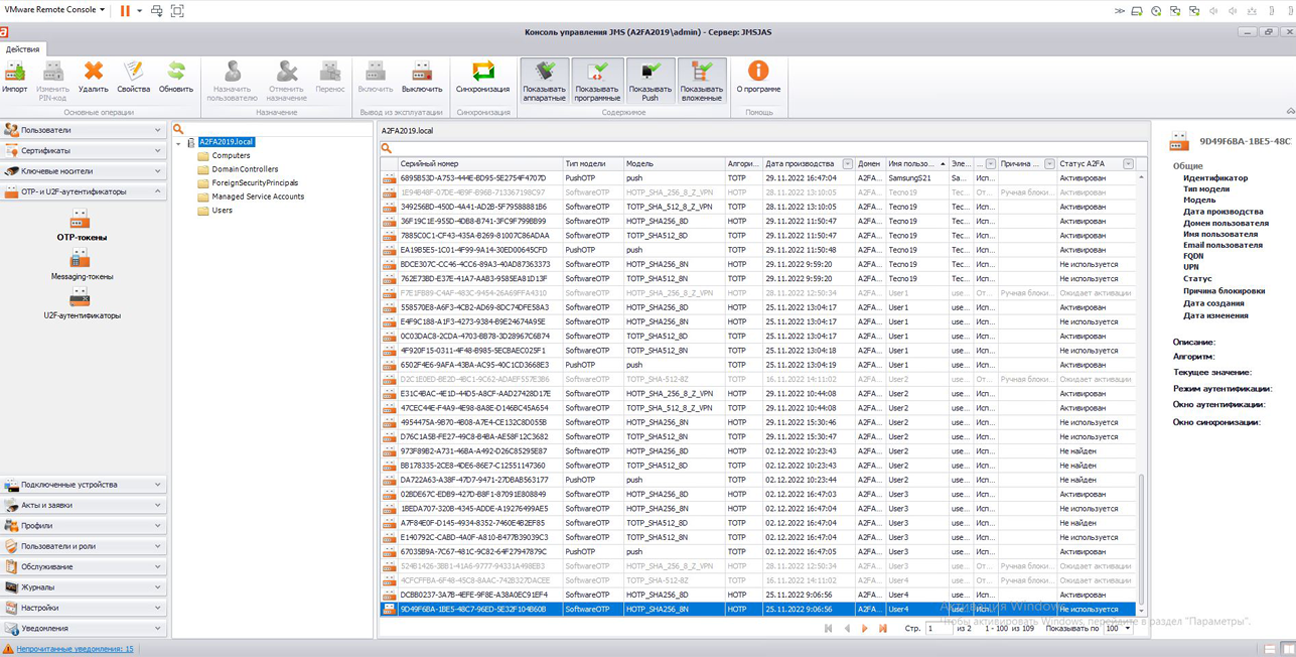Click the VMware CD/DVD drive icon
Viewport: 1296px width, 657px height.
1156,10
